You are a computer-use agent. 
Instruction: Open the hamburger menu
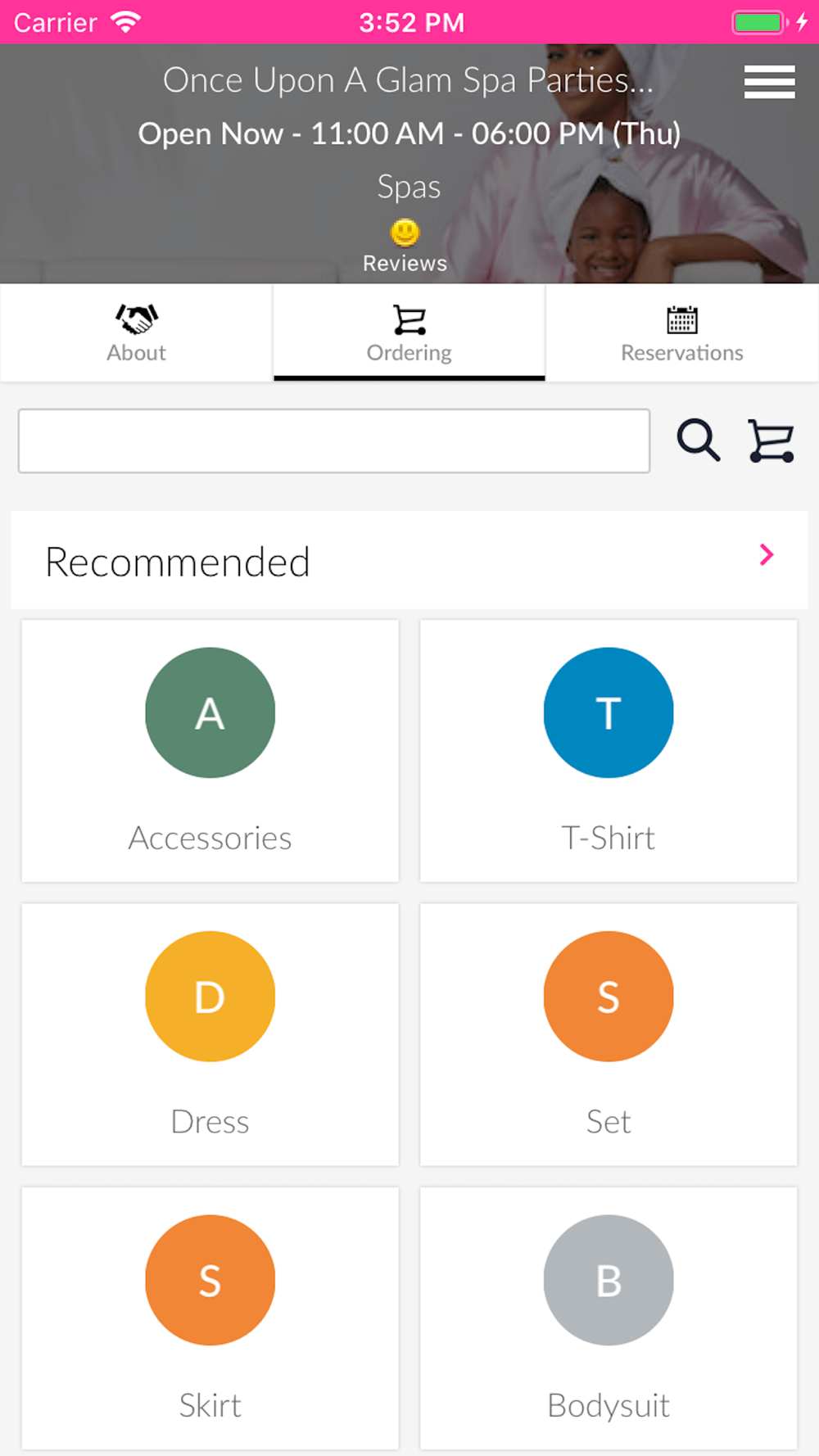pyautogui.click(x=769, y=82)
